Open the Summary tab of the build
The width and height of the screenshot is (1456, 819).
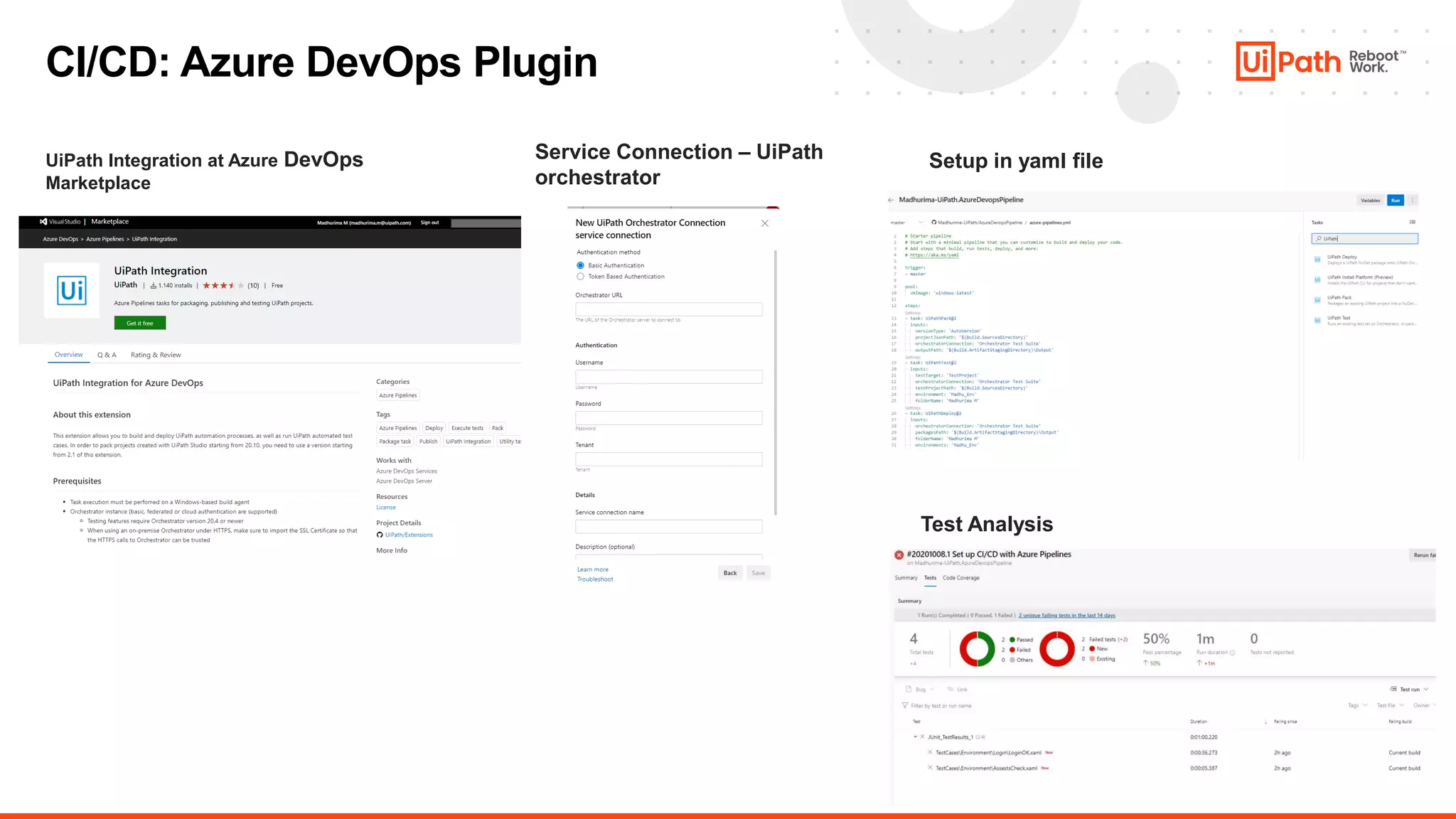click(906, 578)
